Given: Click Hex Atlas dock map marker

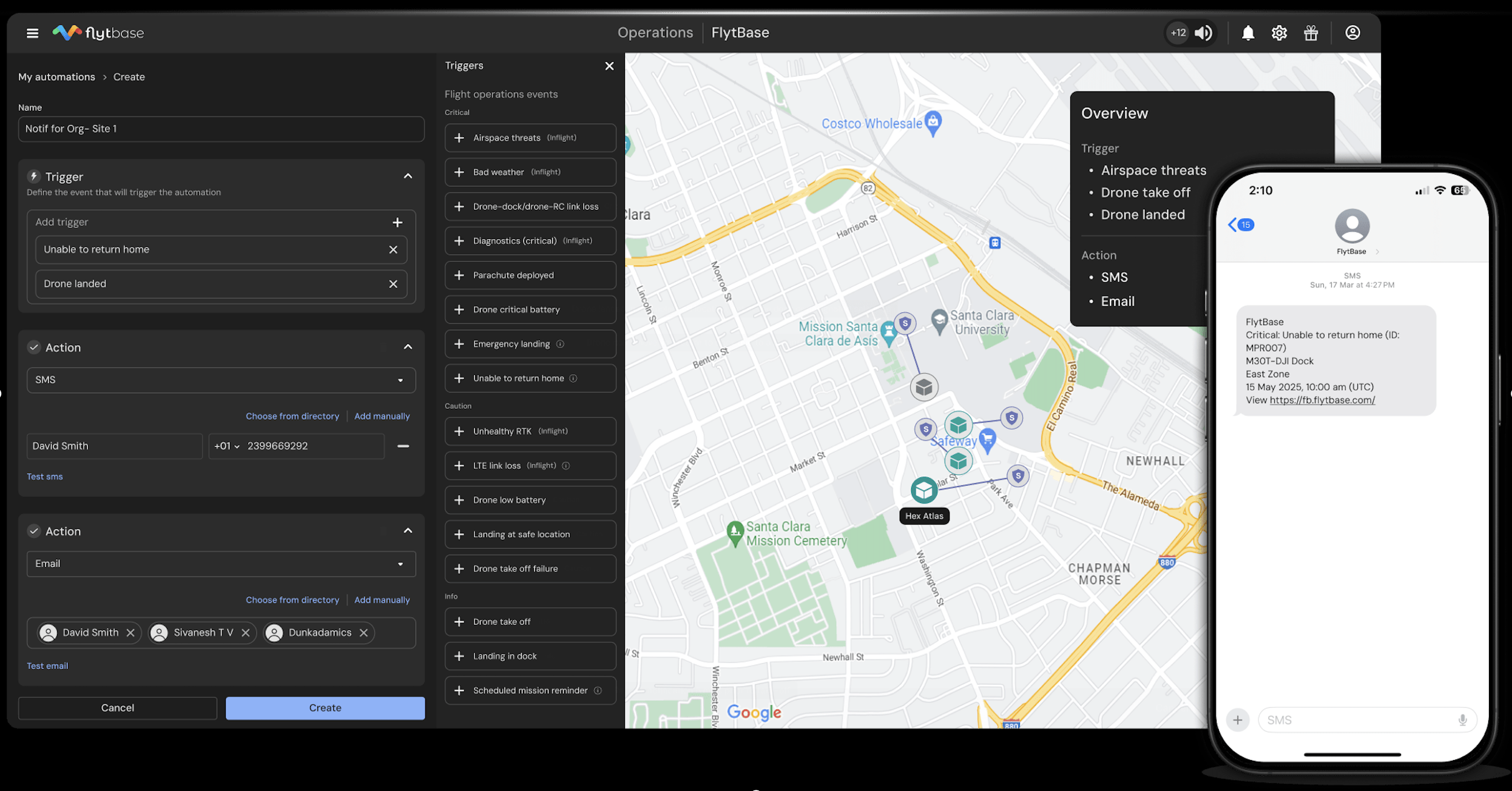Looking at the screenshot, I should 923,490.
